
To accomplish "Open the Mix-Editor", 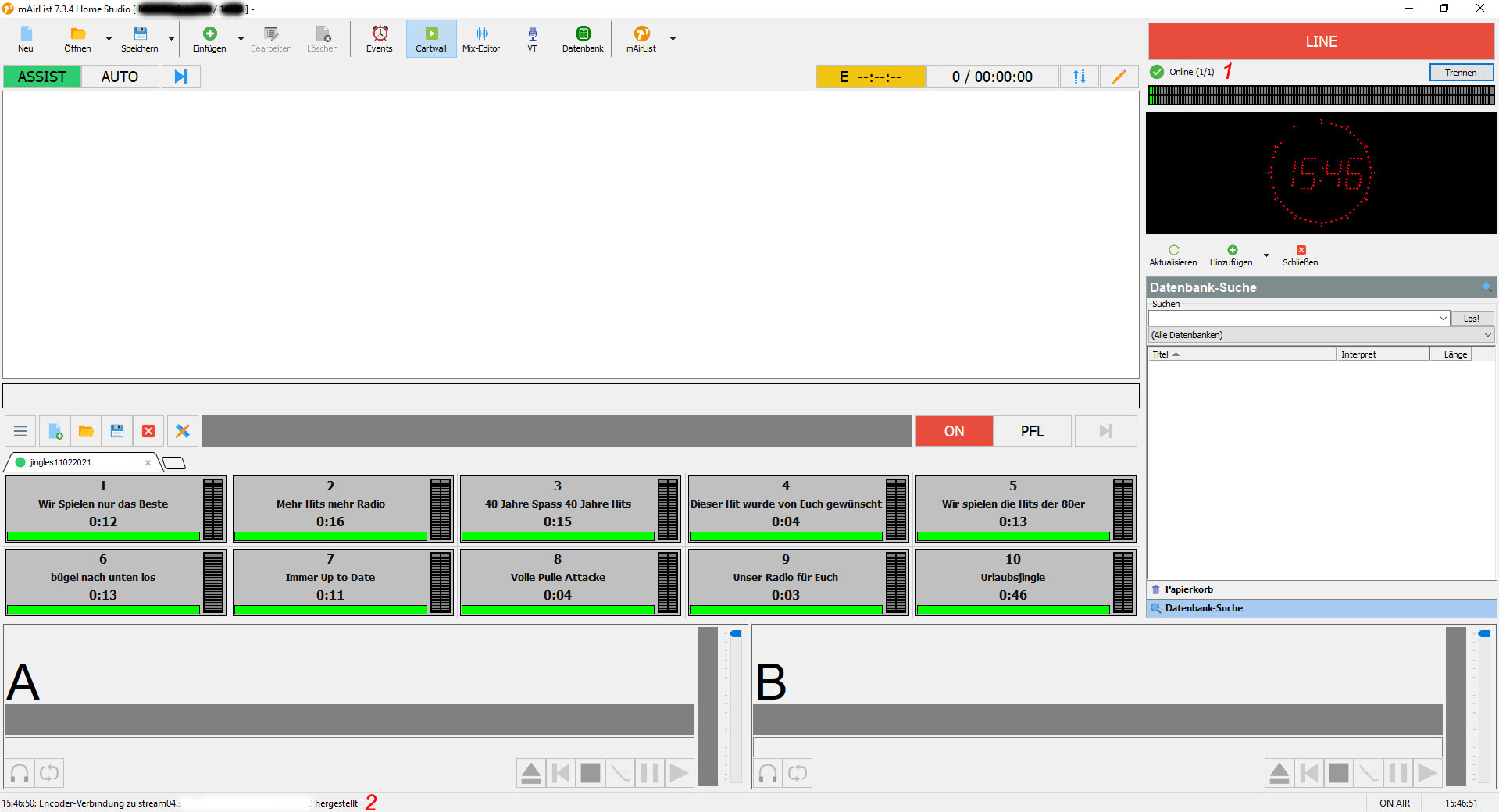I will point(480,38).
